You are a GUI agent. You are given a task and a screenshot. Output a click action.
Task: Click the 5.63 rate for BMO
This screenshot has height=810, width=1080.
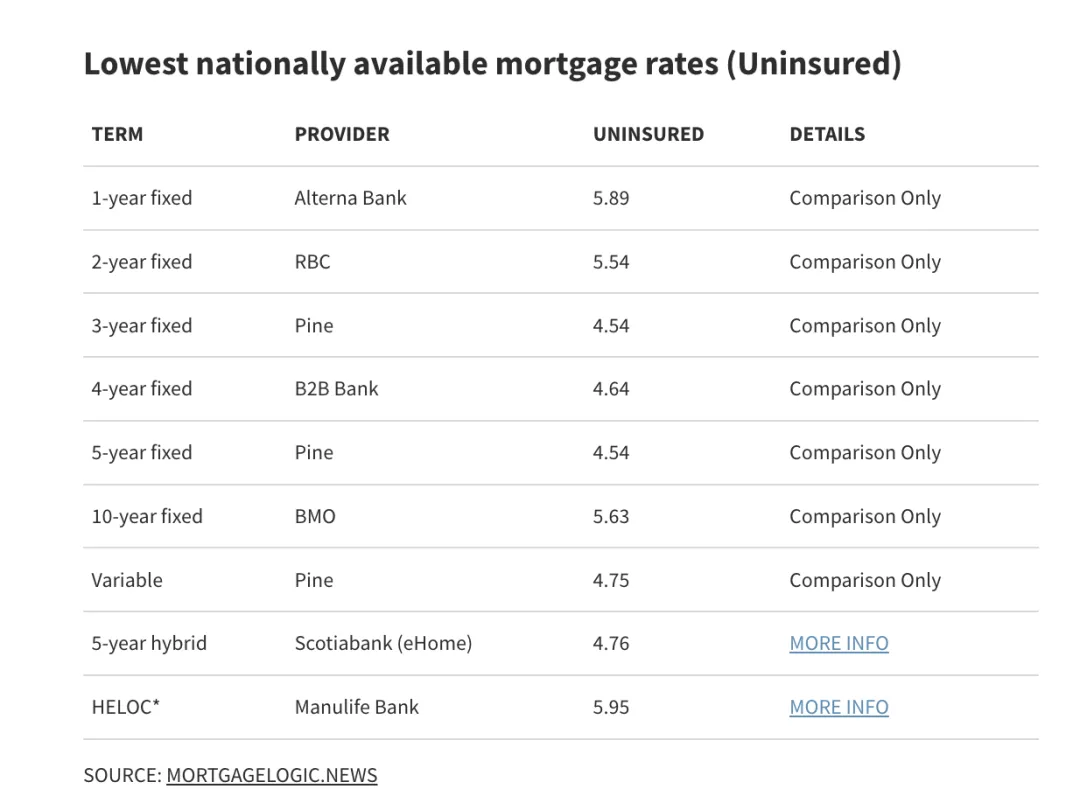coord(611,516)
